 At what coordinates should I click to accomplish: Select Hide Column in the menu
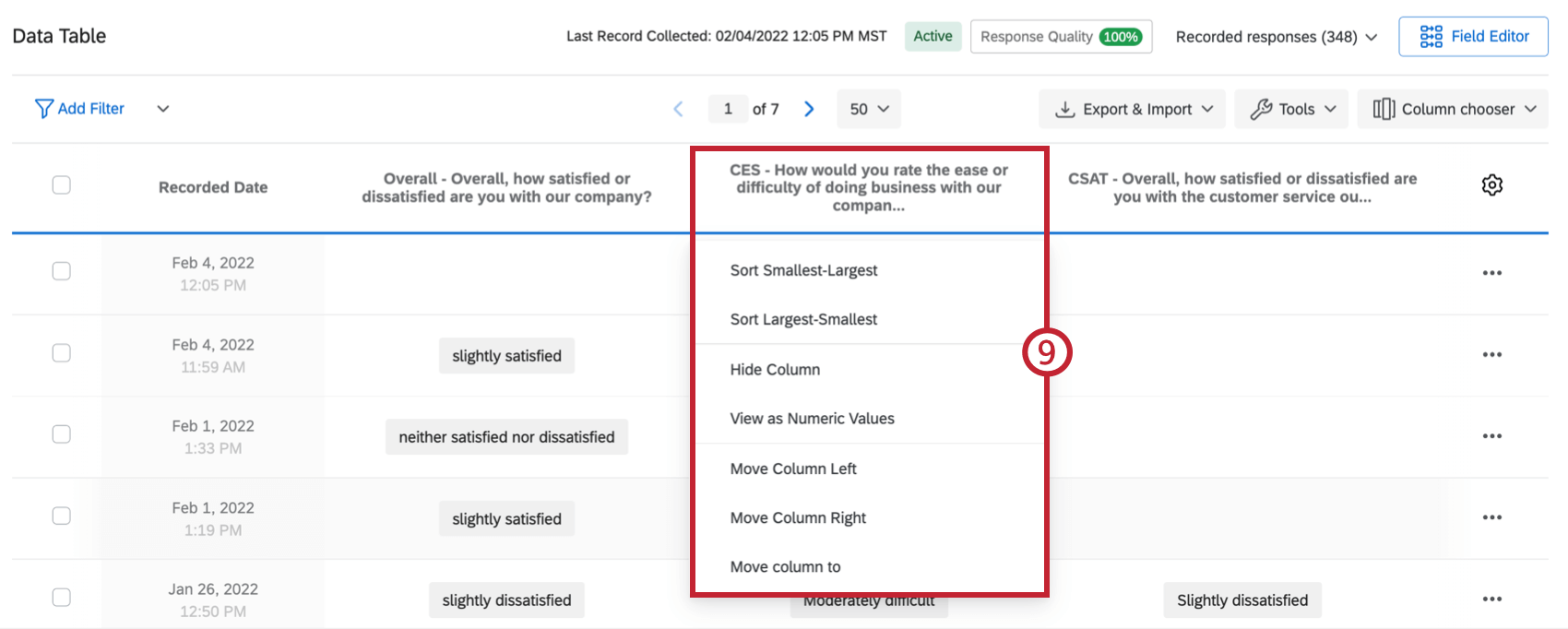coord(775,370)
